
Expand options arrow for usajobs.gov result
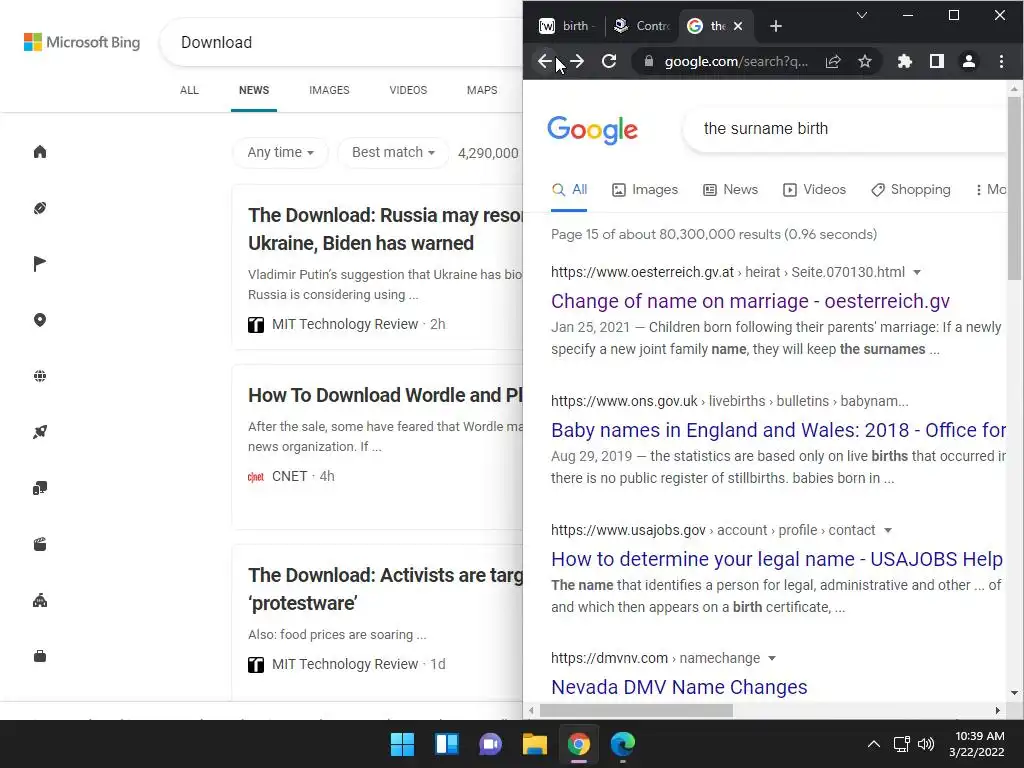pyautogui.click(x=888, y=530)
